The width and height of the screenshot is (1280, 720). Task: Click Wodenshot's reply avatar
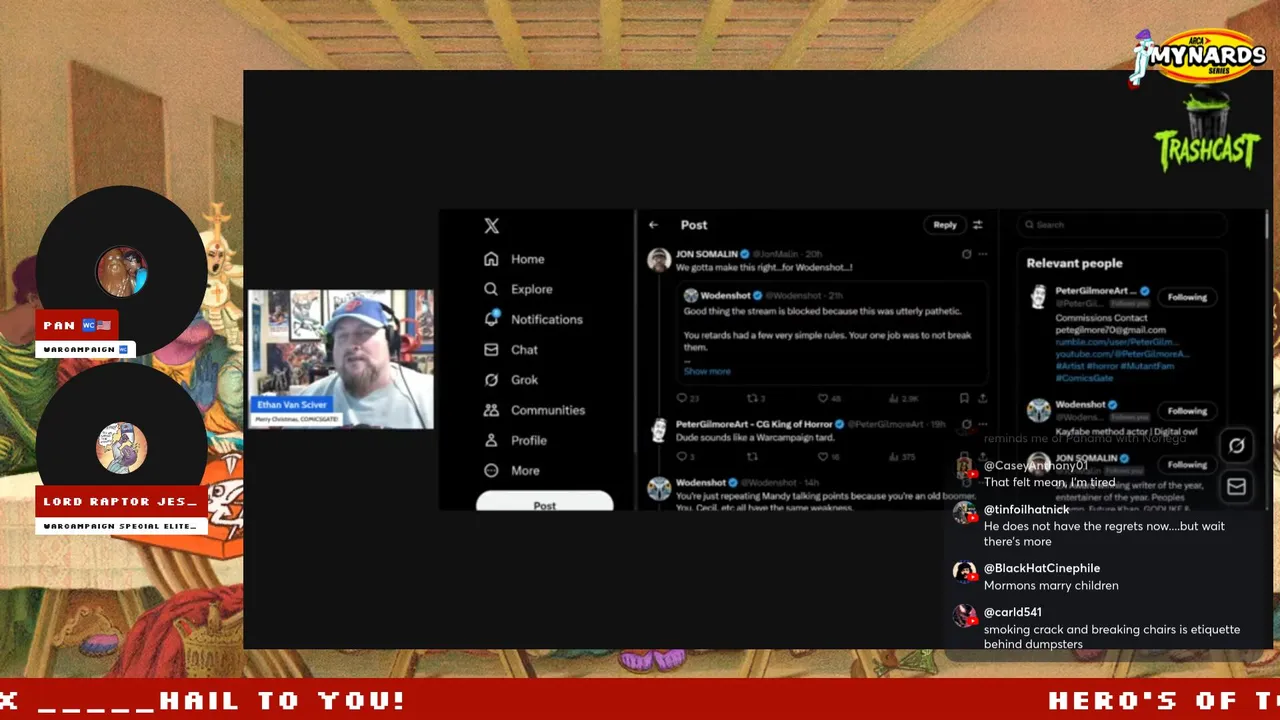(x=659, y=488)
